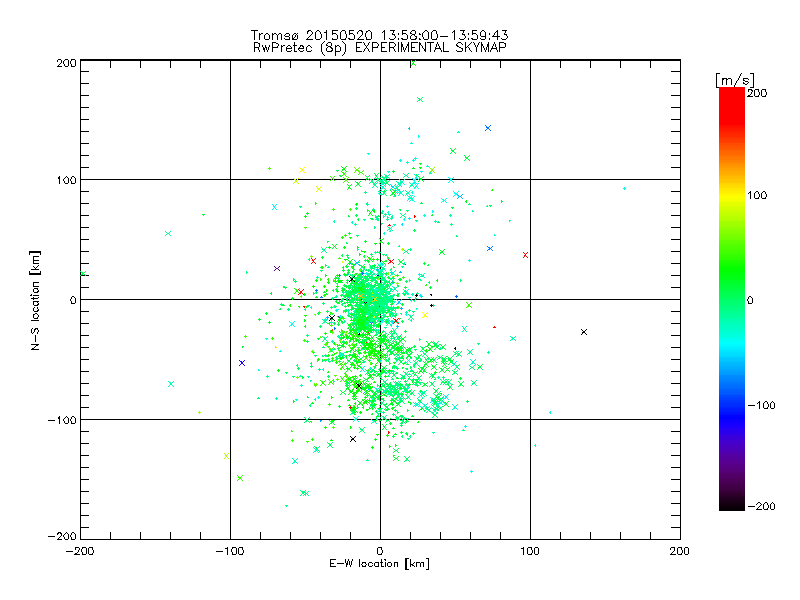This screenshot has height=600, width=800.
Task: Click the E-W location [km] axis label
Action: click(380, 564)
